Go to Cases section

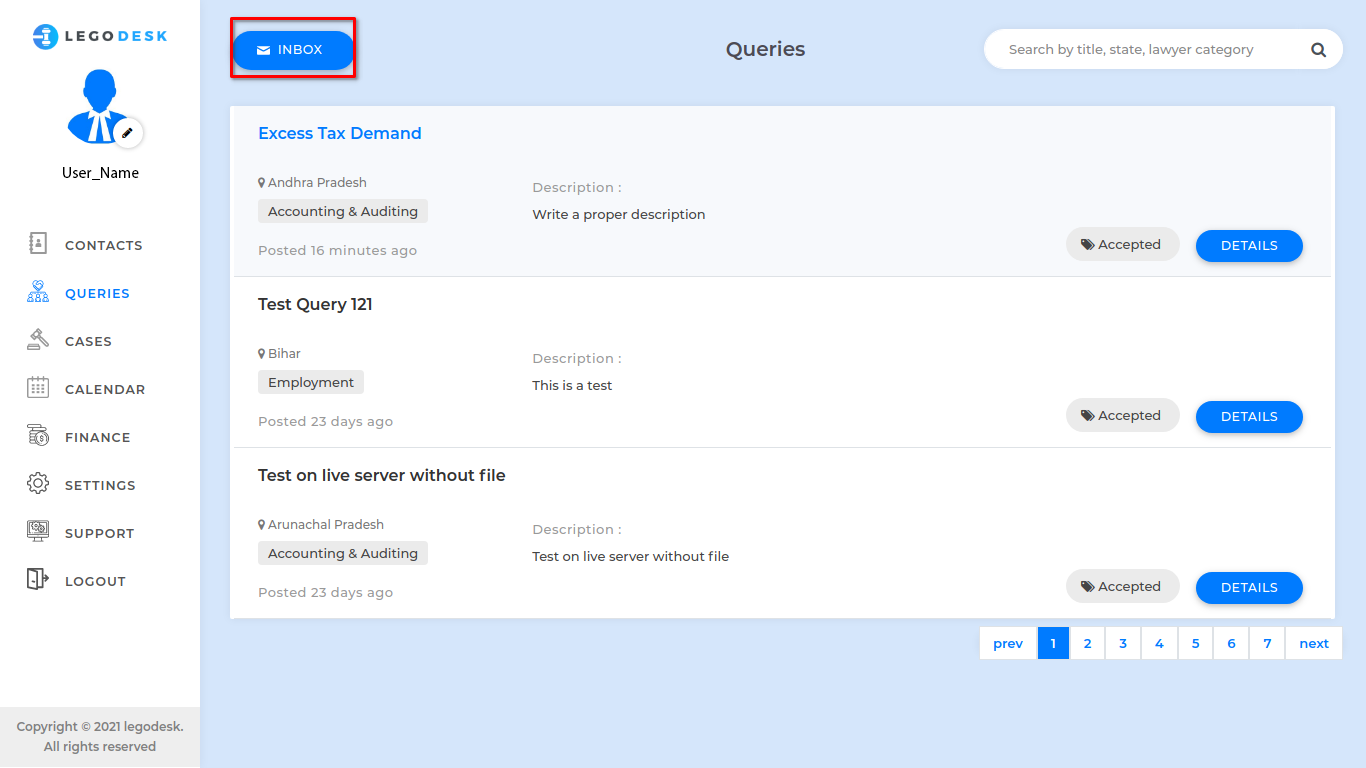[88, 341]
